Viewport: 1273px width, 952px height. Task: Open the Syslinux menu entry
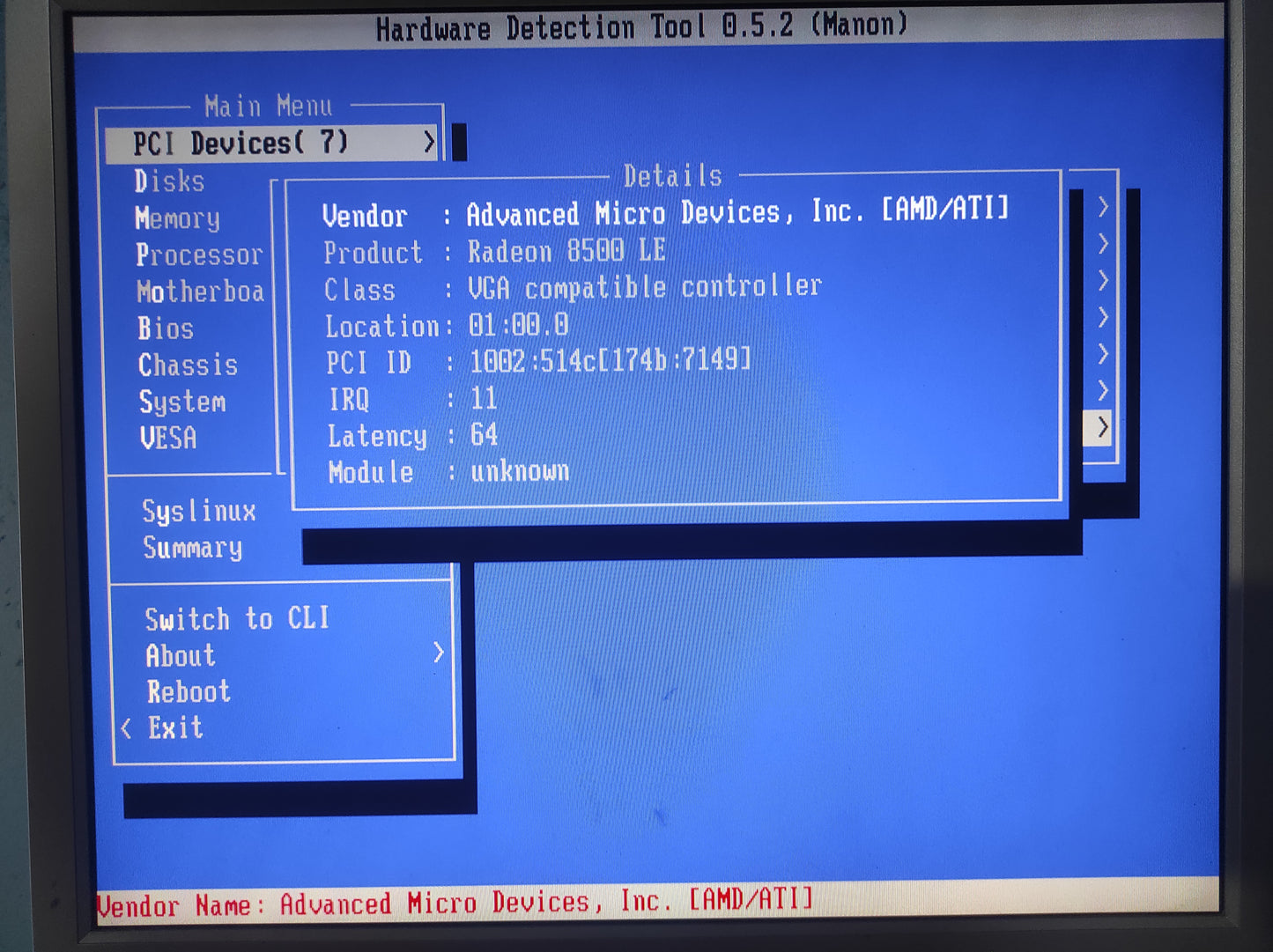pyautogui.click(x=199, y=512)
